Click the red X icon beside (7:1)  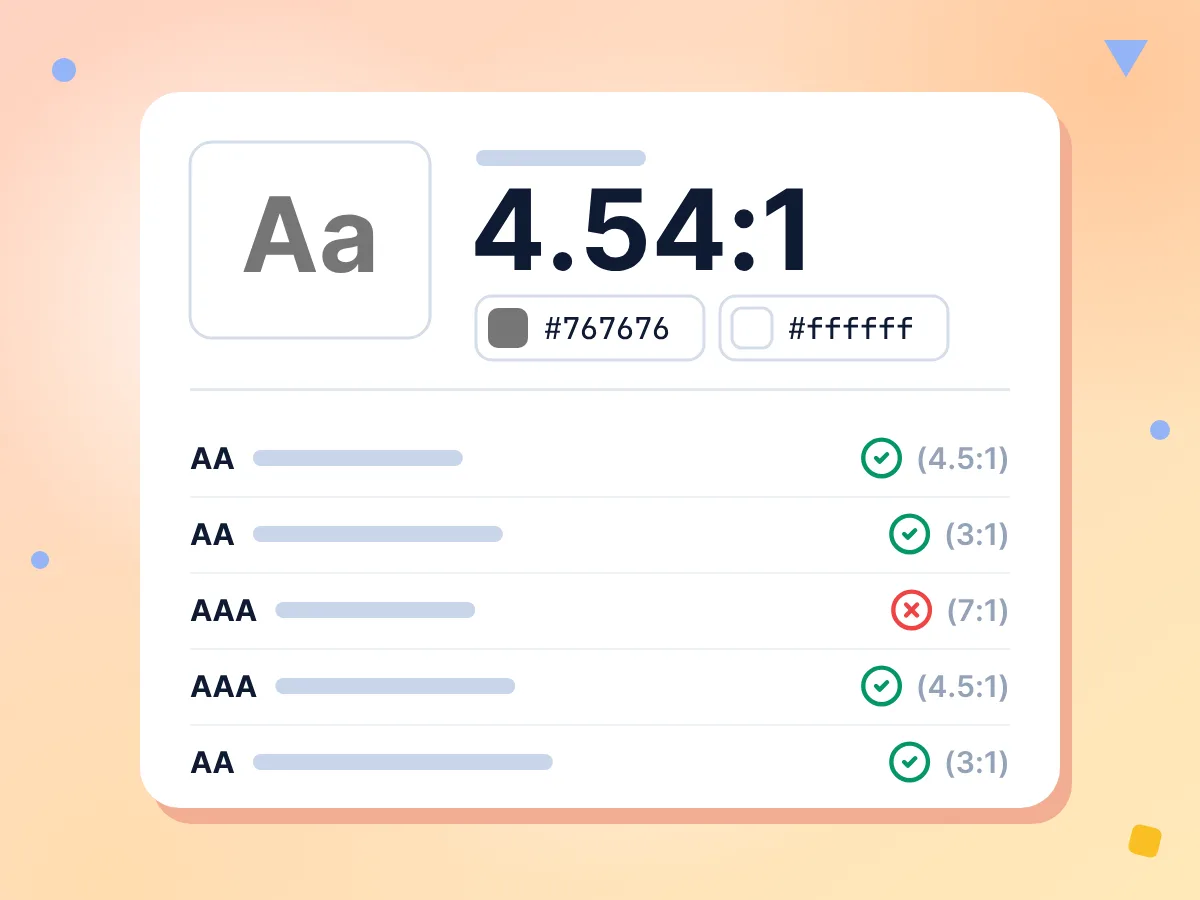coord(911,610)
